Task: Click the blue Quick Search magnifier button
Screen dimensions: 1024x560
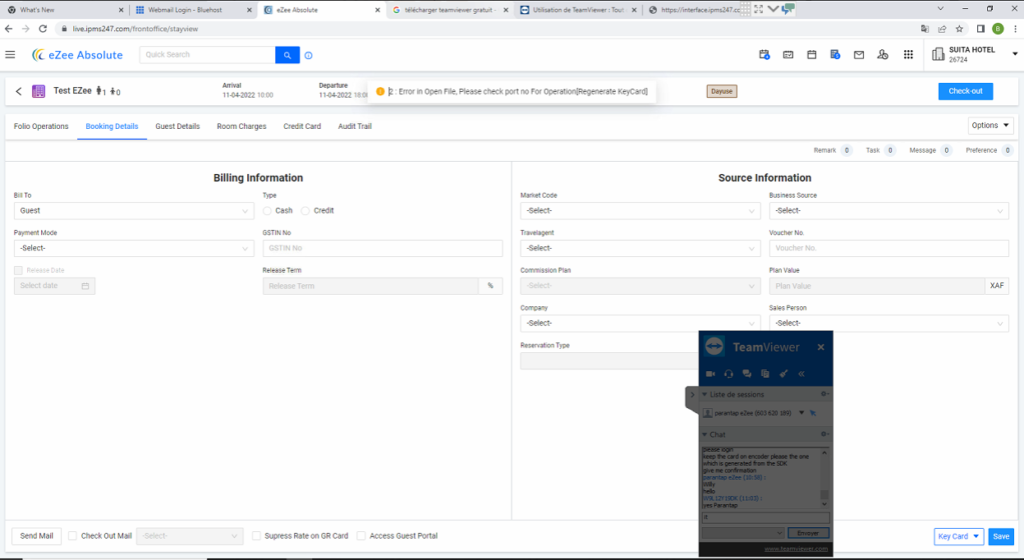Action: pos(287,55)
